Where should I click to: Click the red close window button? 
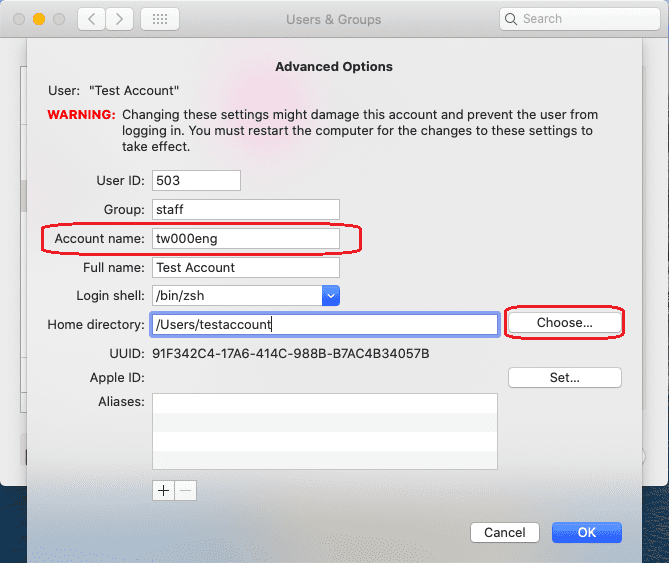[19, 19]
